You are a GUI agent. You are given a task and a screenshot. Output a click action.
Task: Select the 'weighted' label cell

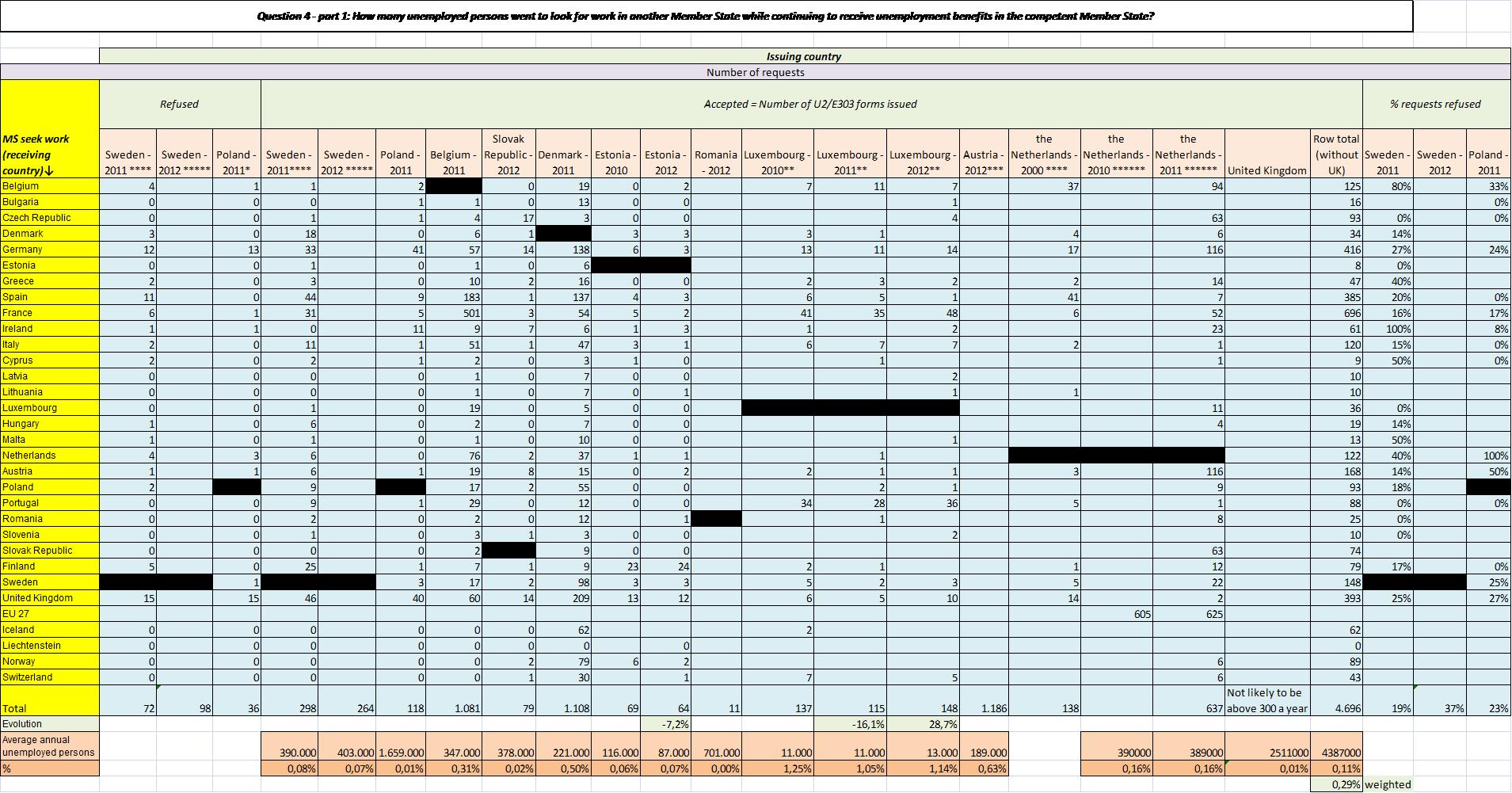pos(1388,784)
